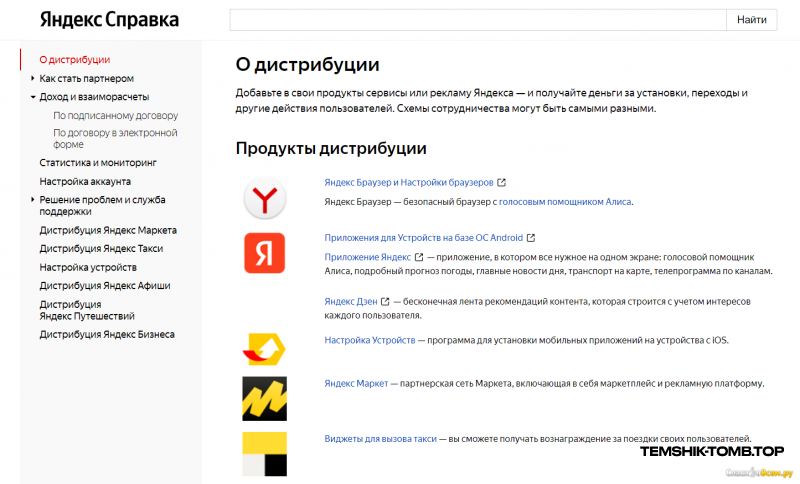This screenshot has height=484, width=800.
Task: Follow 'голосовым помощником Алиса' link
Action: [x=565, y=202]
